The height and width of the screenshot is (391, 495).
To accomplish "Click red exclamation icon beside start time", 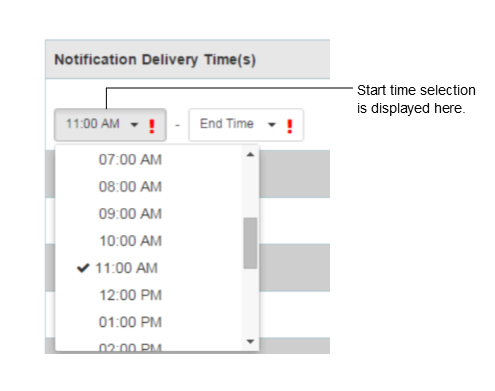I will [152, 127].
